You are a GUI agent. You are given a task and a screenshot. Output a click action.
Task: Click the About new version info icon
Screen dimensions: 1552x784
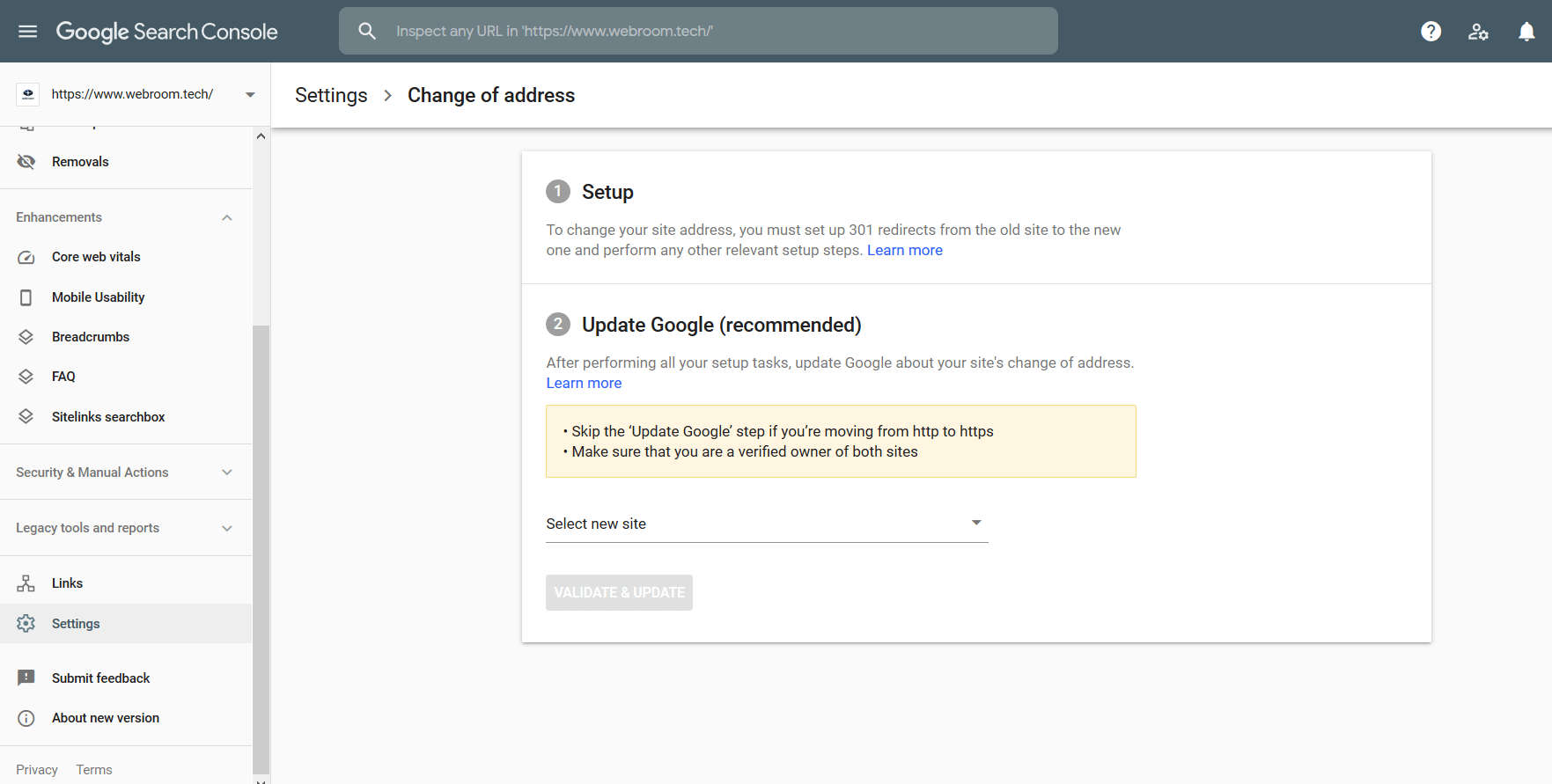coord(26,718)
